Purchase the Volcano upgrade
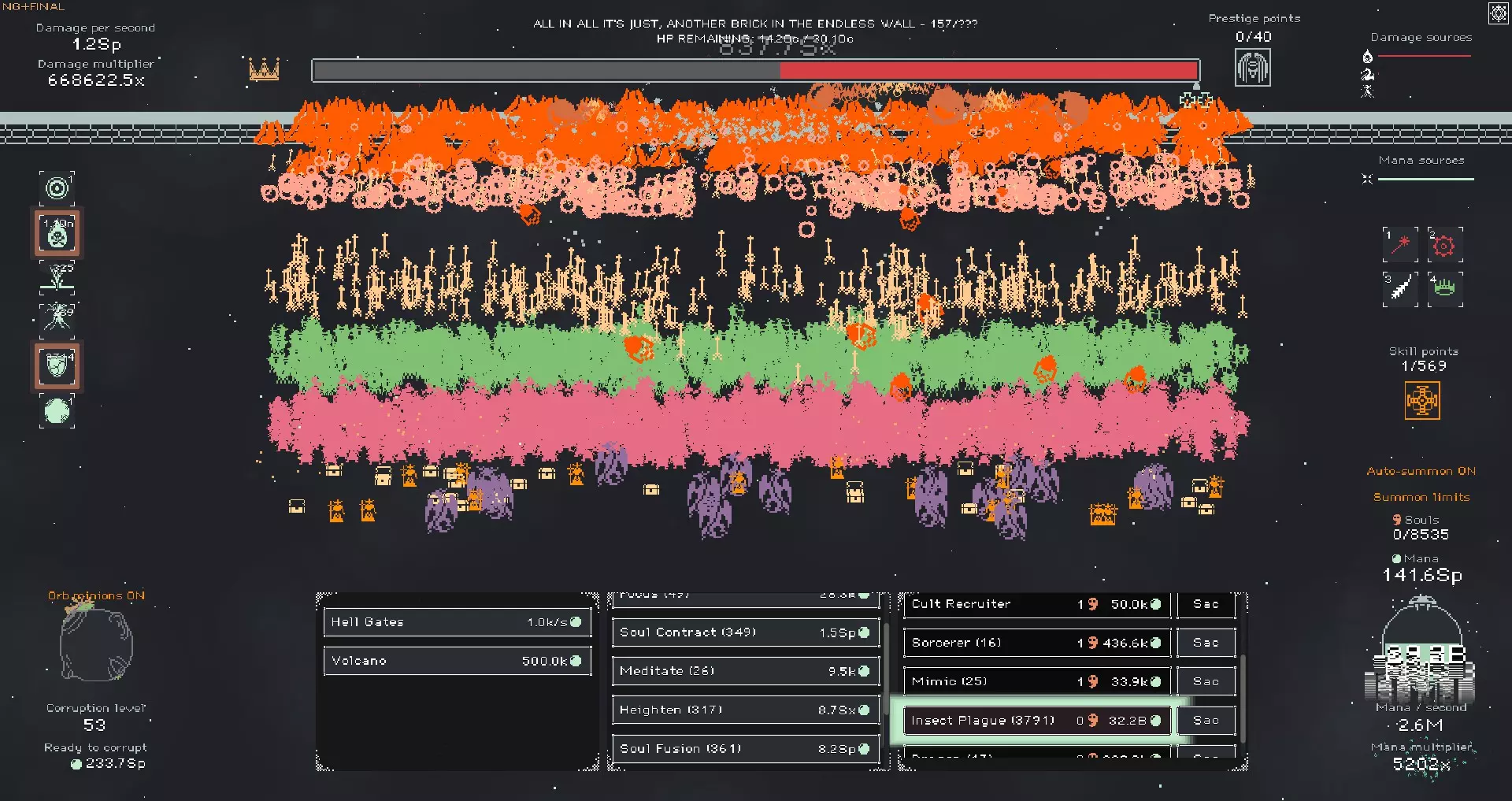 (457, 661)
